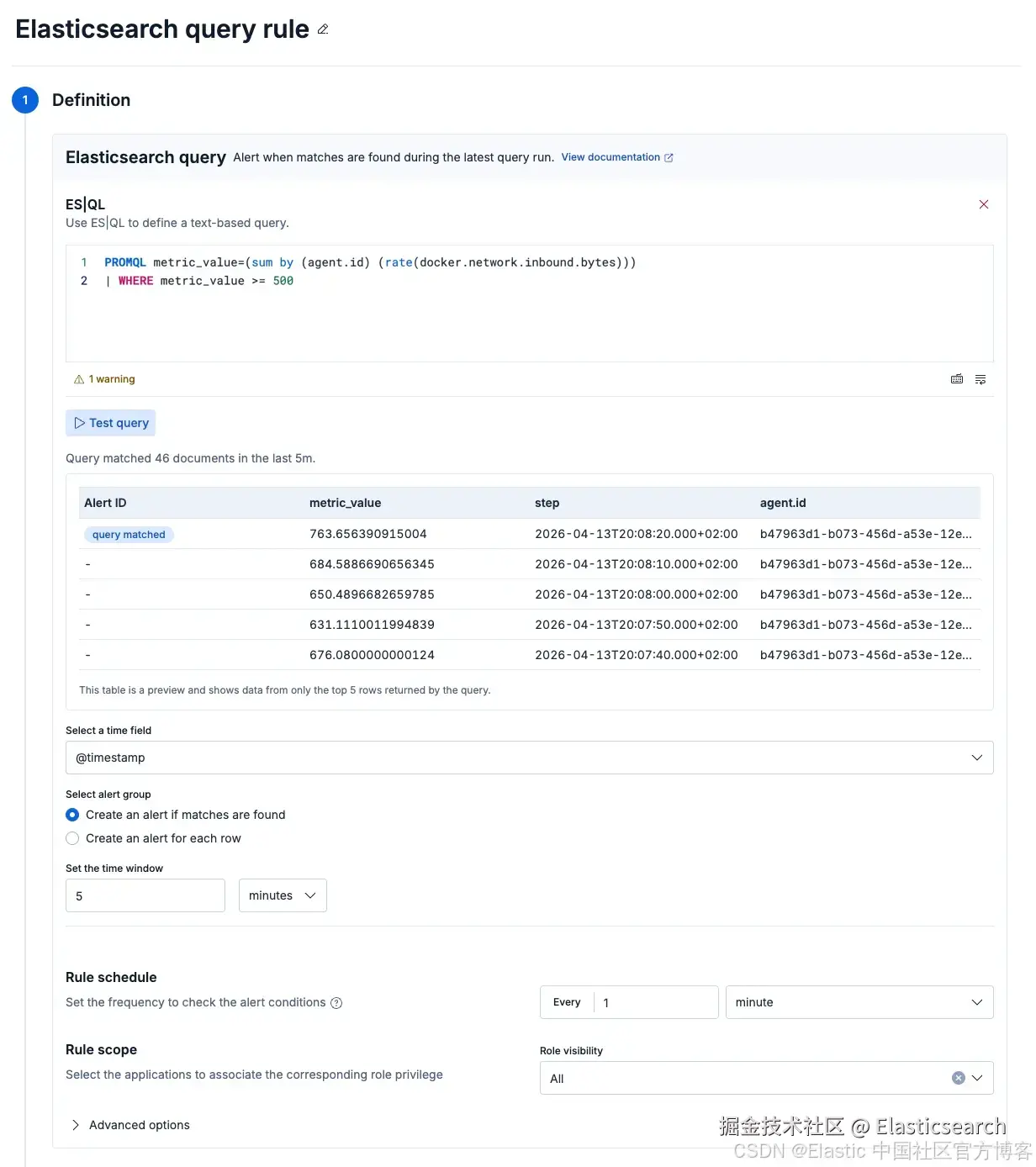Viewport: 1036px width, 1167px height.
Task: Click metric value 676.0800000000124
Action: [372, 655]
